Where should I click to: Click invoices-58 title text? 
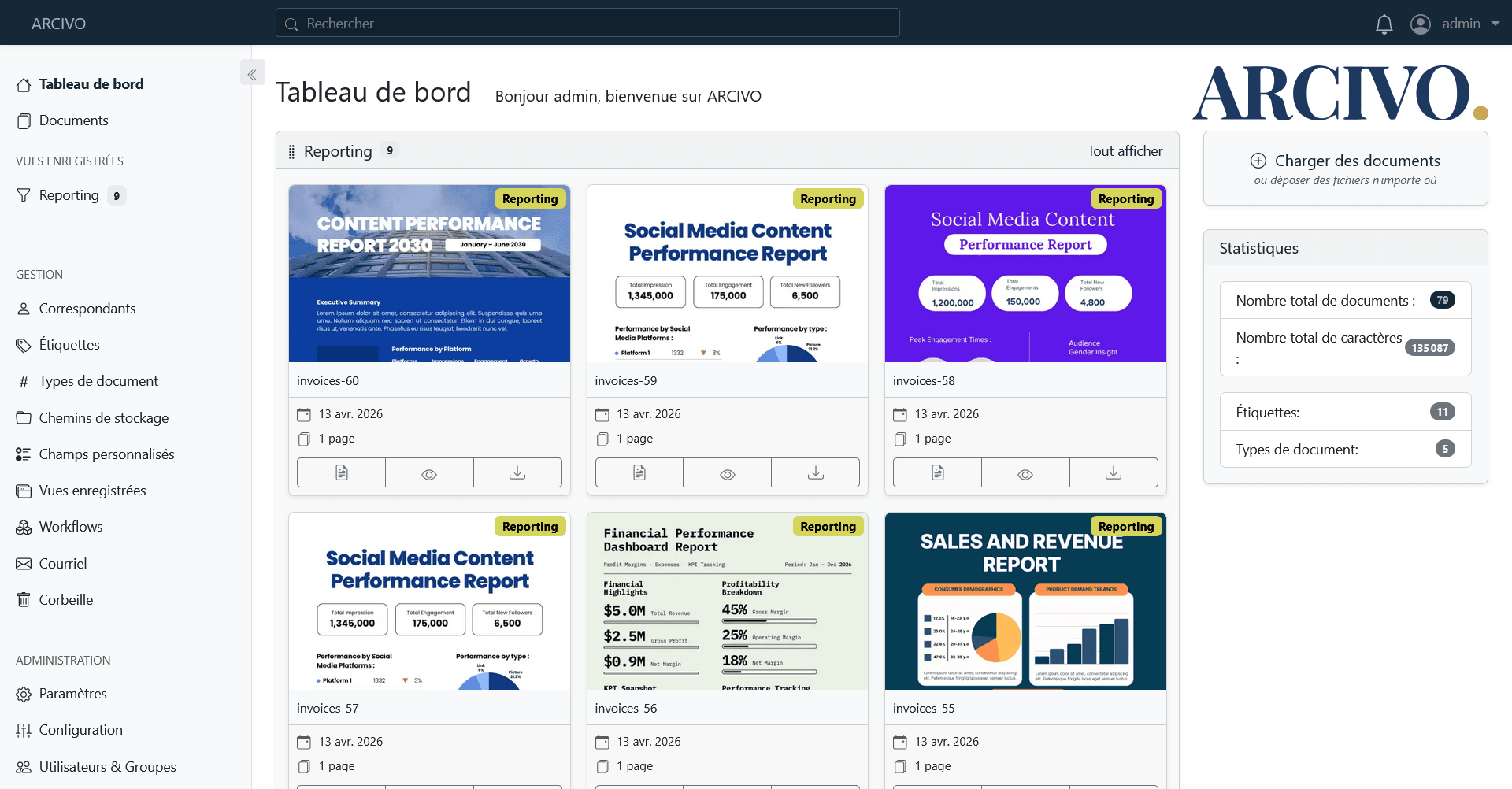[924, 381]
